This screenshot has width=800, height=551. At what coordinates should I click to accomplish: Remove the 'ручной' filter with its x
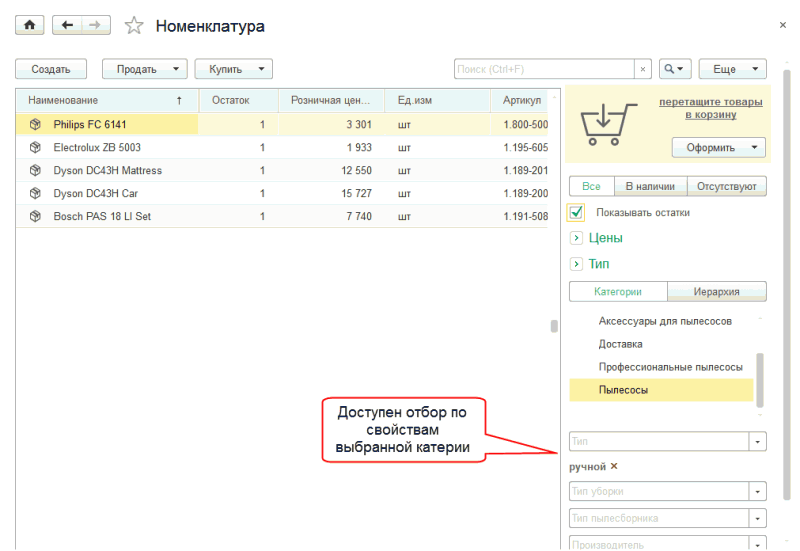[x=615, y=466]
